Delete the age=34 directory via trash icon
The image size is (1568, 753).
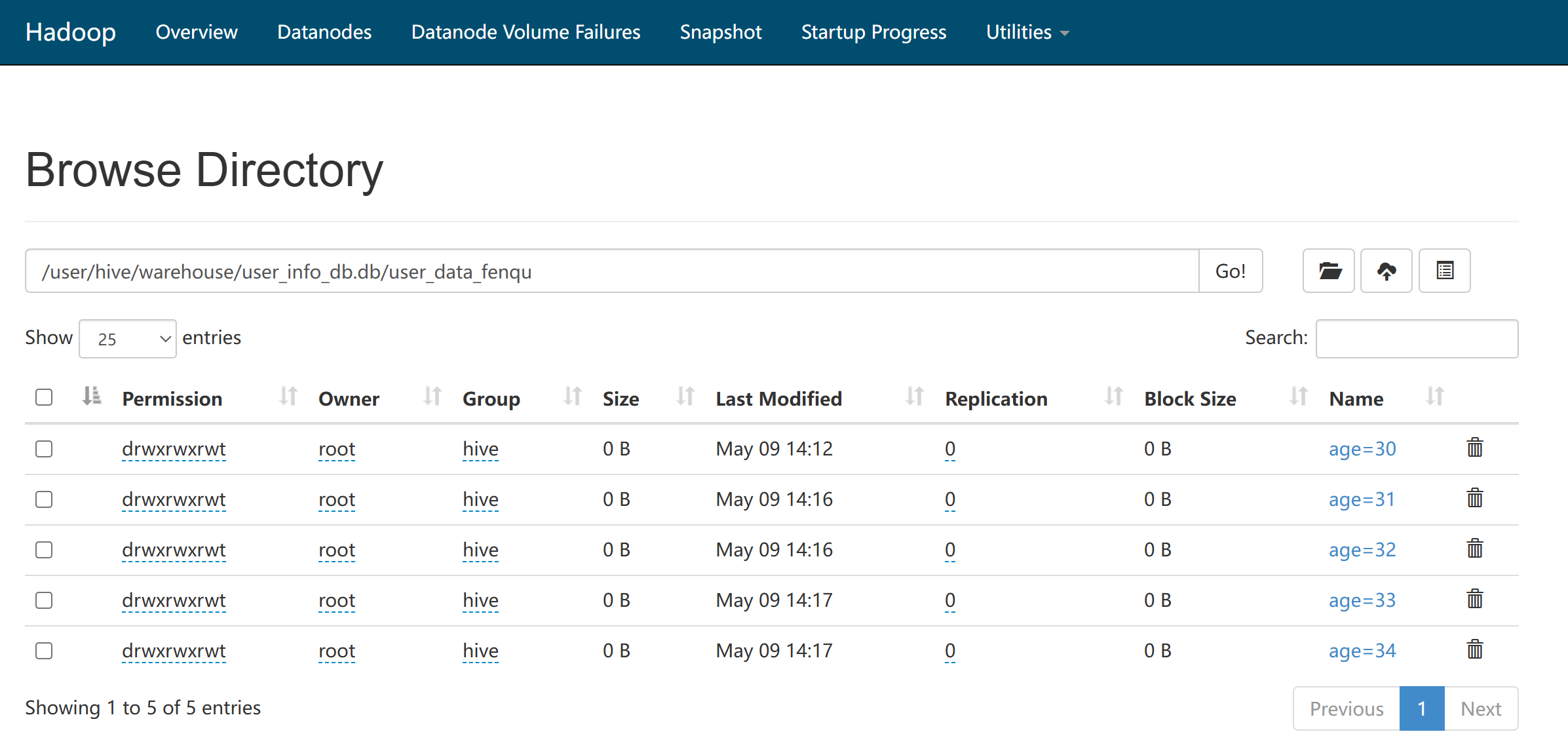1474,650
